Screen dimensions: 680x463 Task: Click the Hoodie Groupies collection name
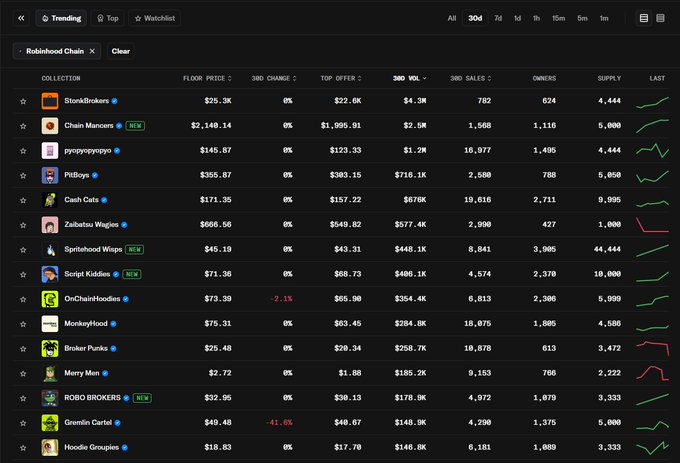[x=92, y=447]
